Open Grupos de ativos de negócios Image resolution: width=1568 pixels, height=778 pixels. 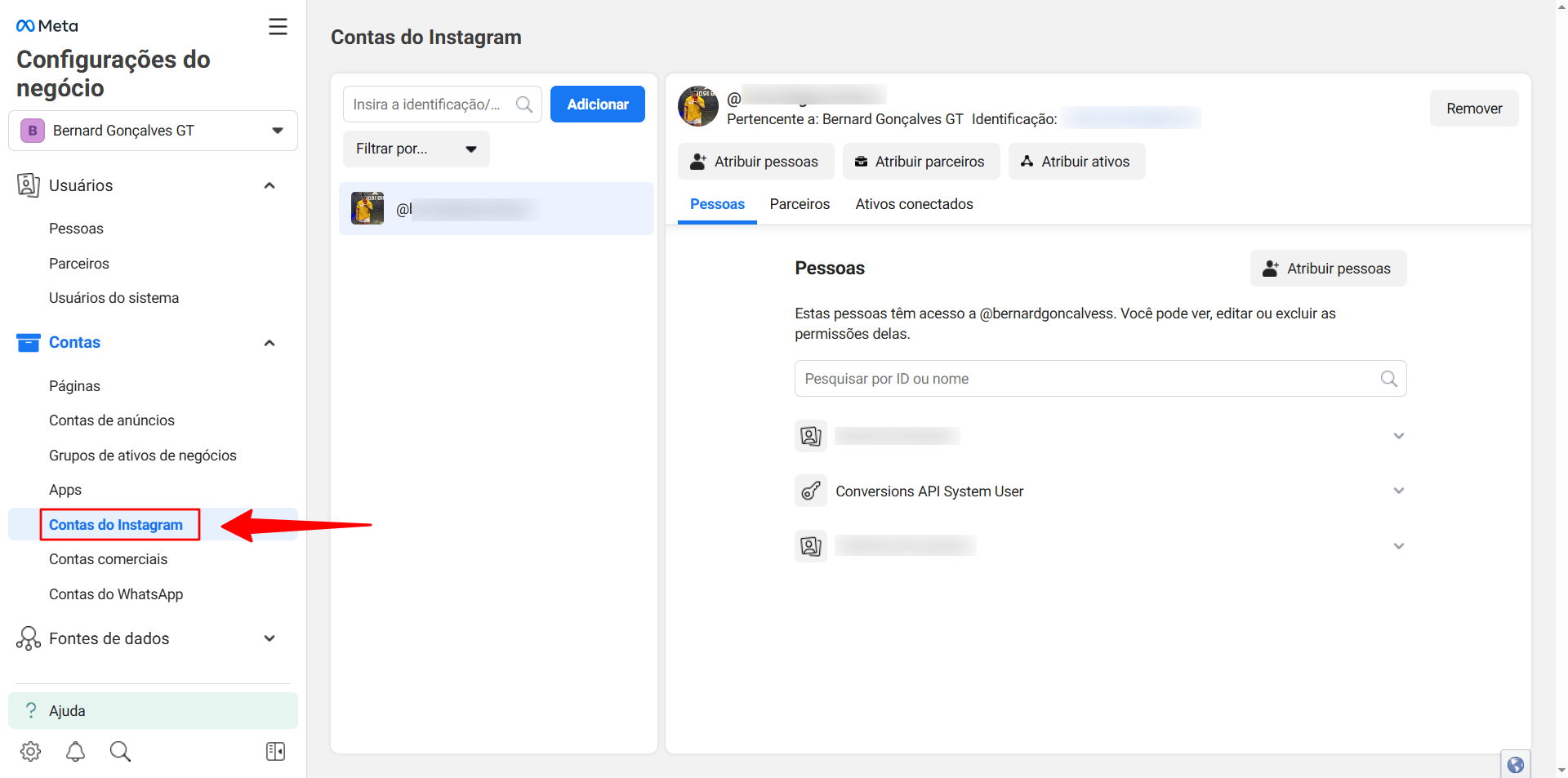[143, 456]
